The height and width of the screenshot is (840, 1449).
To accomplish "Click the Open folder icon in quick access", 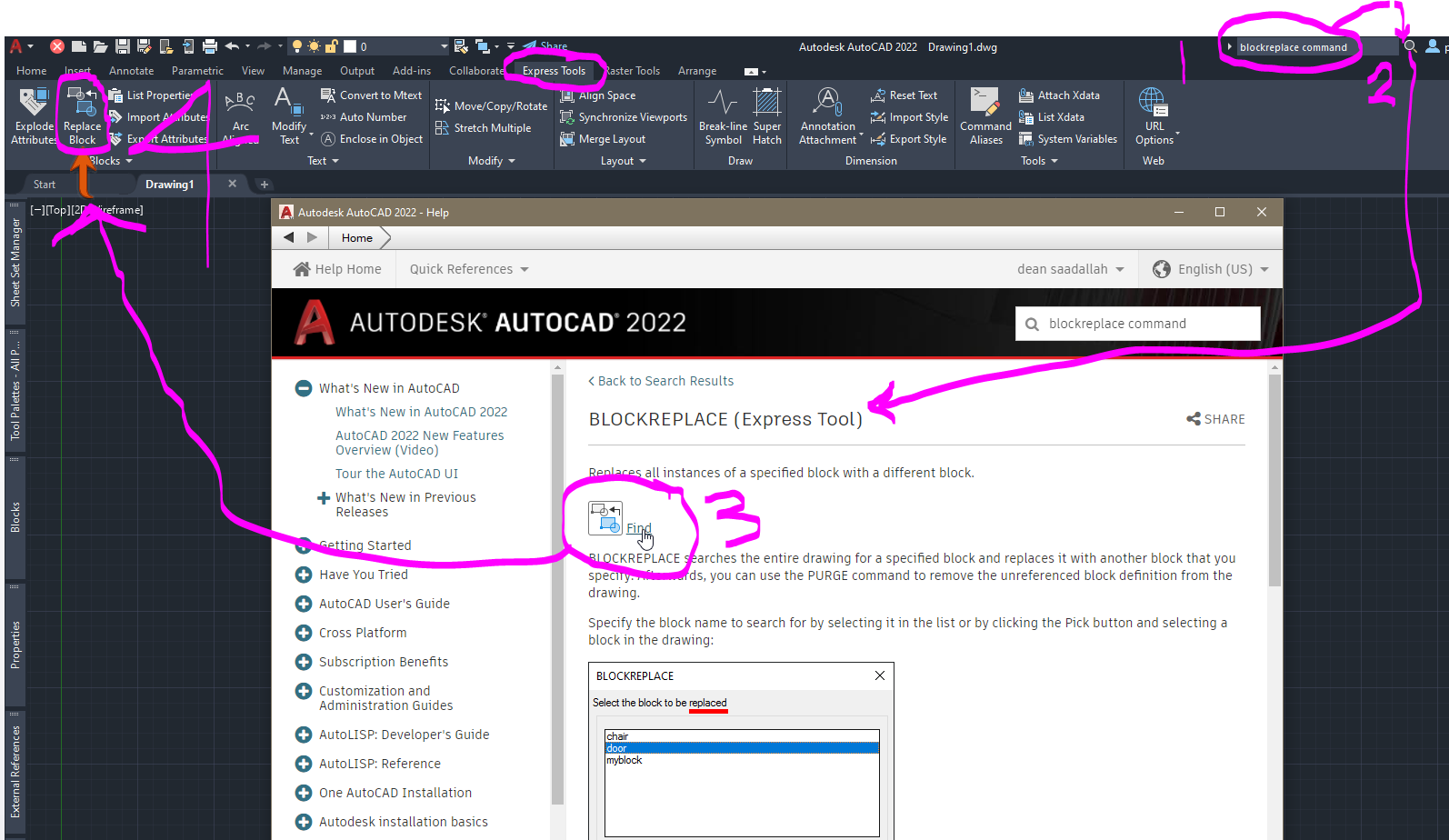I will [x=100, y=46].
